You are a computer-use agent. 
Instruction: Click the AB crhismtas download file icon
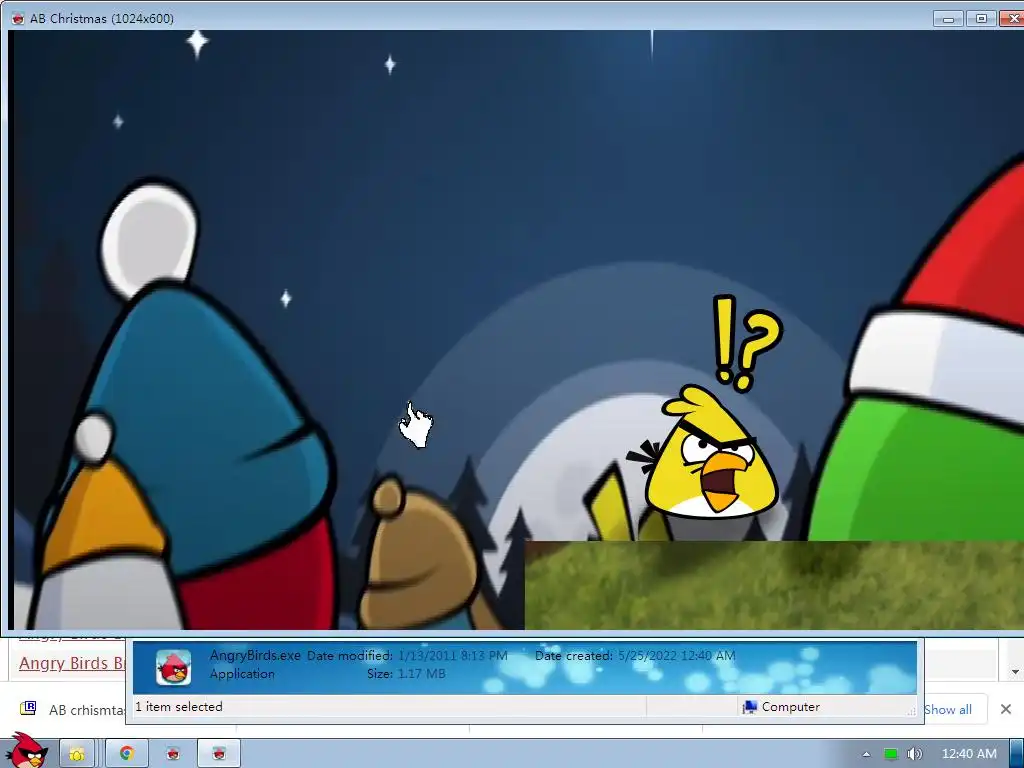[x=28, y=709]
